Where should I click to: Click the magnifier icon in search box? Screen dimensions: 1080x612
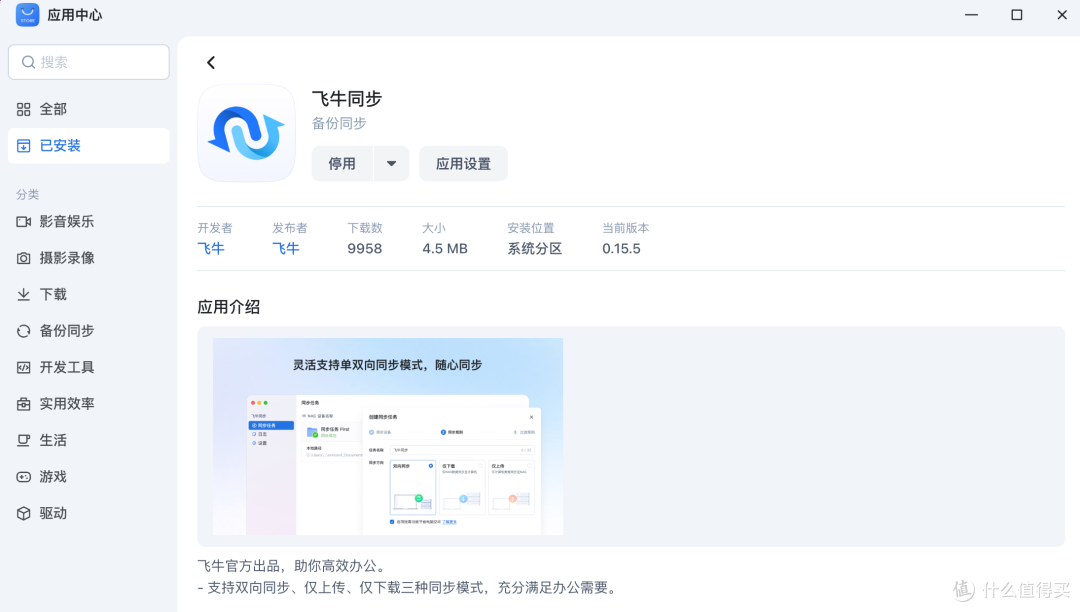[28, 62]
